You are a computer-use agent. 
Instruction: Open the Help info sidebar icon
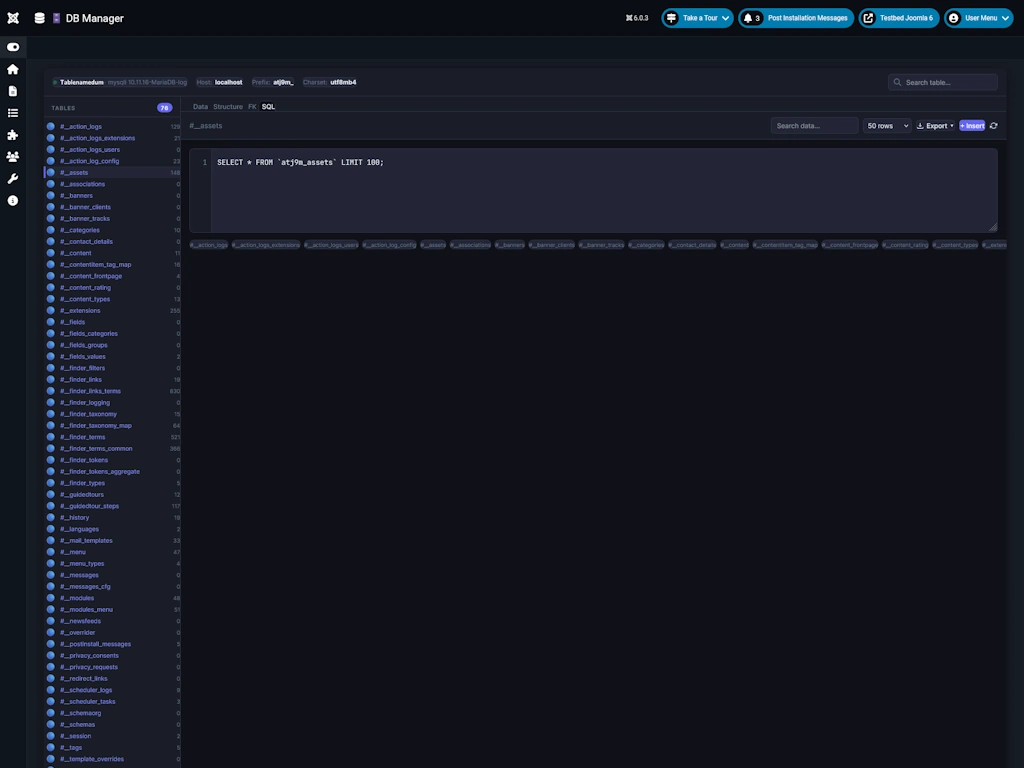(12, 200)
